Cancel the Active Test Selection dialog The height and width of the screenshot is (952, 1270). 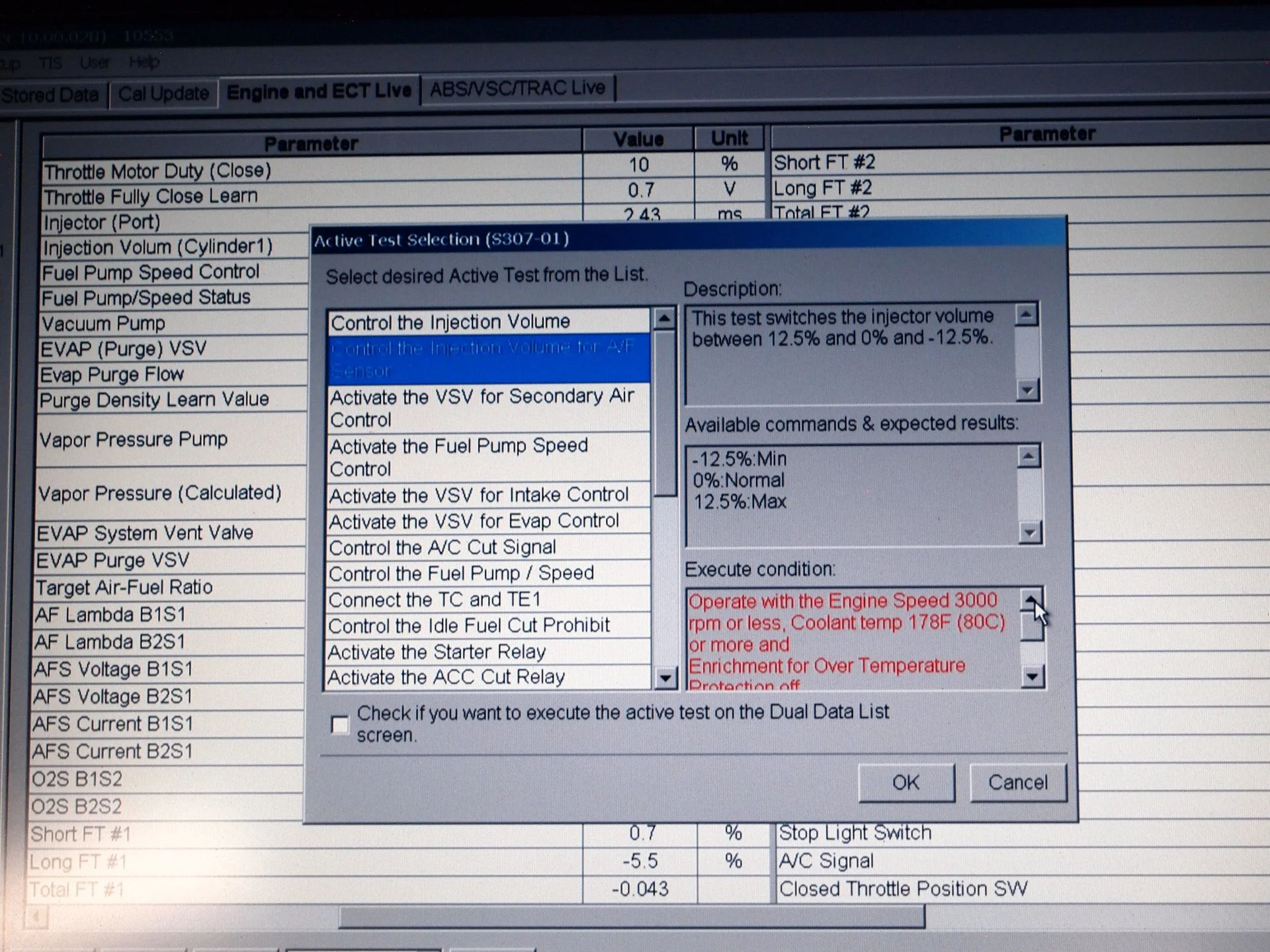pos(1018,783)
